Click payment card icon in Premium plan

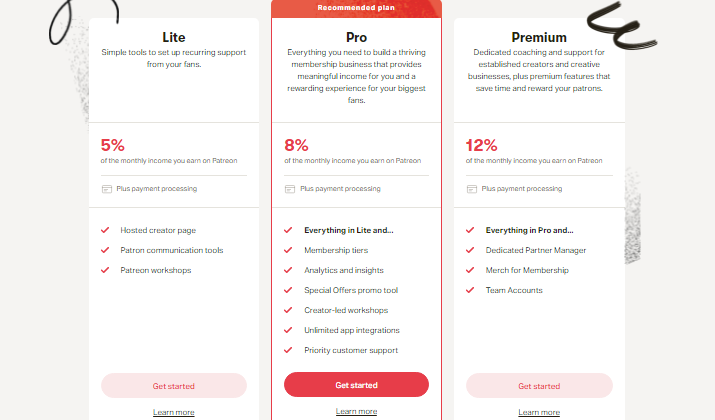click(x=472, y=189)
